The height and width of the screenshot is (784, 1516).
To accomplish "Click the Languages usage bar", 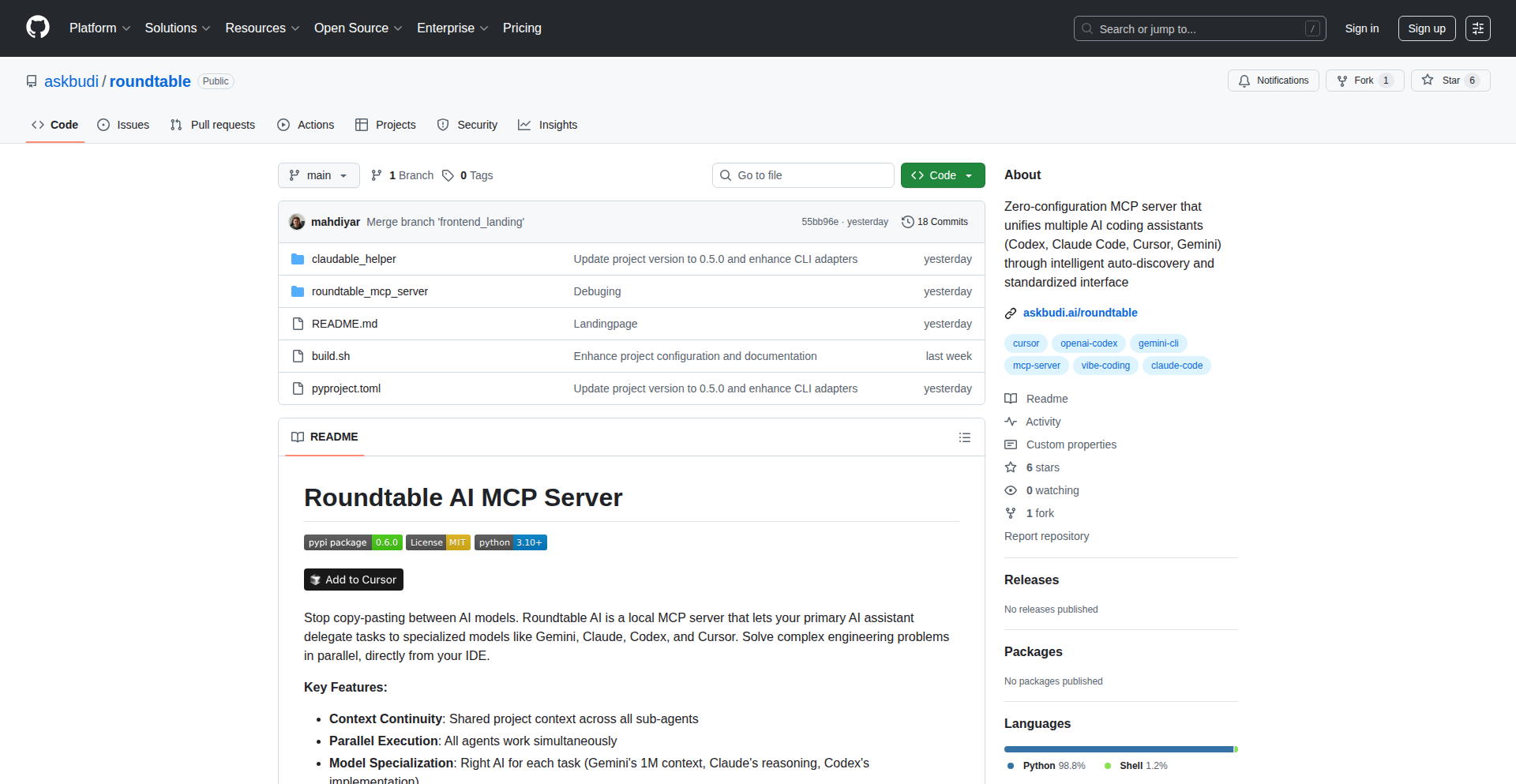I will 1121,749.
